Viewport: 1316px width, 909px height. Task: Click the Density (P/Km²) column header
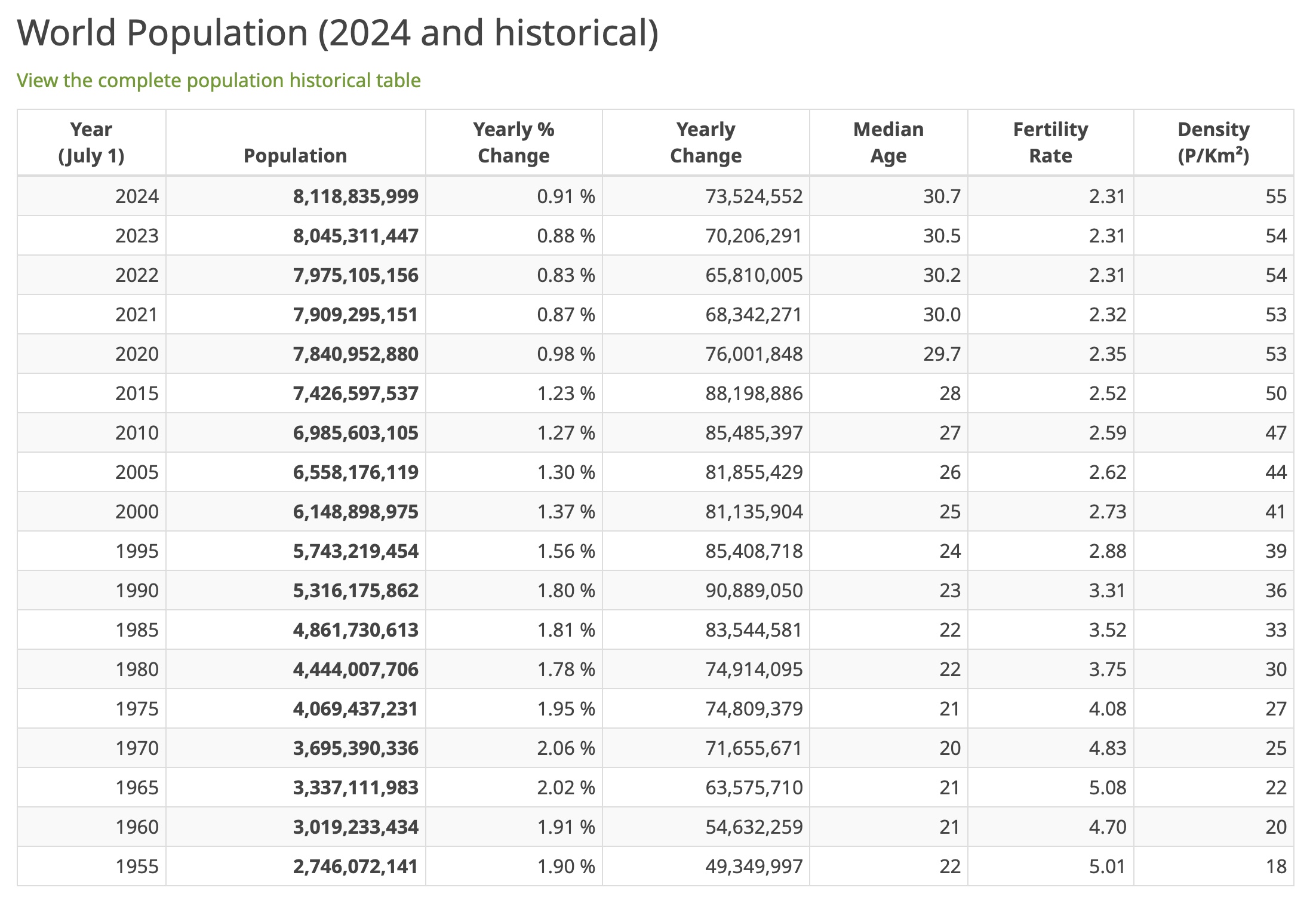tap(1213, 142)
